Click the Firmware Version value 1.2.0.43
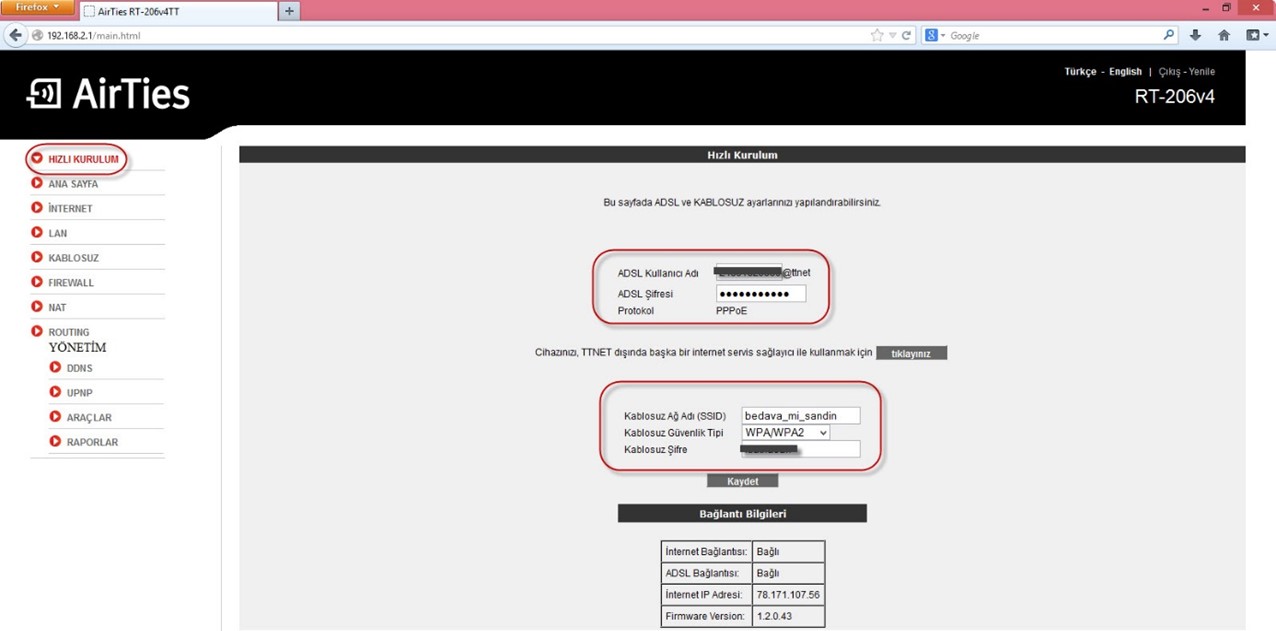 774,617
